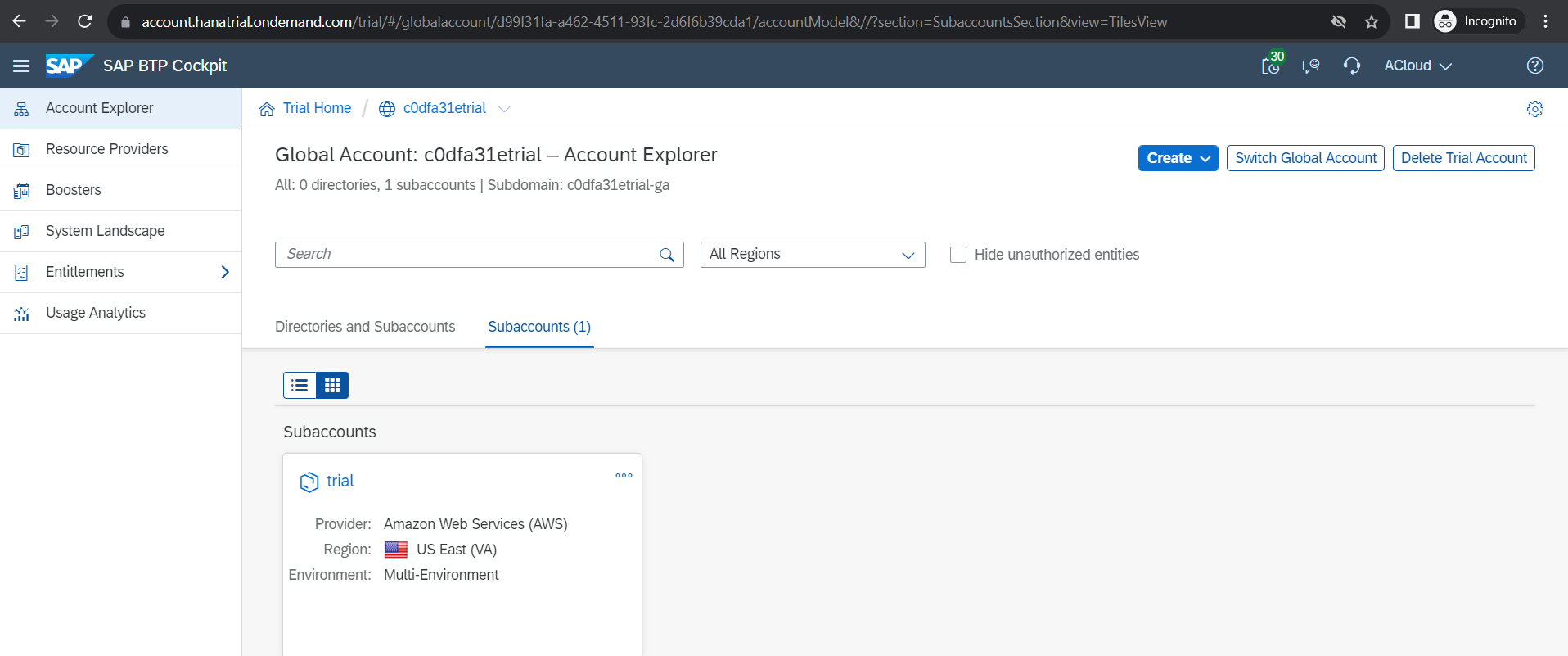
Task: Click the trial days remaining icon
Action: tap(1271, 66)
